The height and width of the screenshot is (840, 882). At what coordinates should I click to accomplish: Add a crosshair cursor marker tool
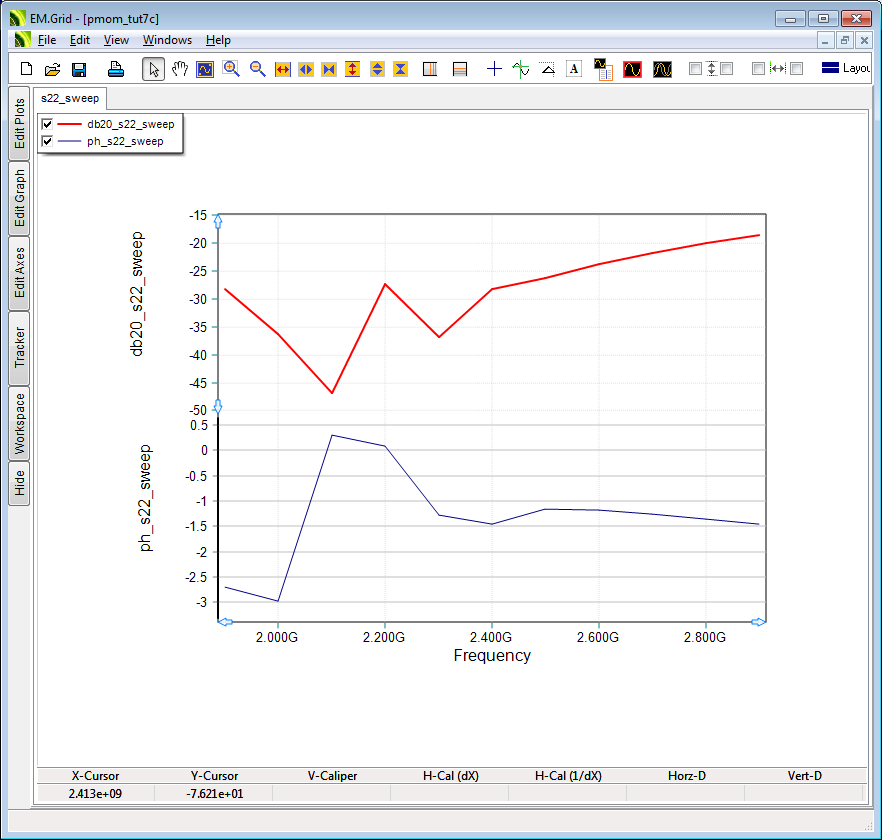tap(494, 69)
